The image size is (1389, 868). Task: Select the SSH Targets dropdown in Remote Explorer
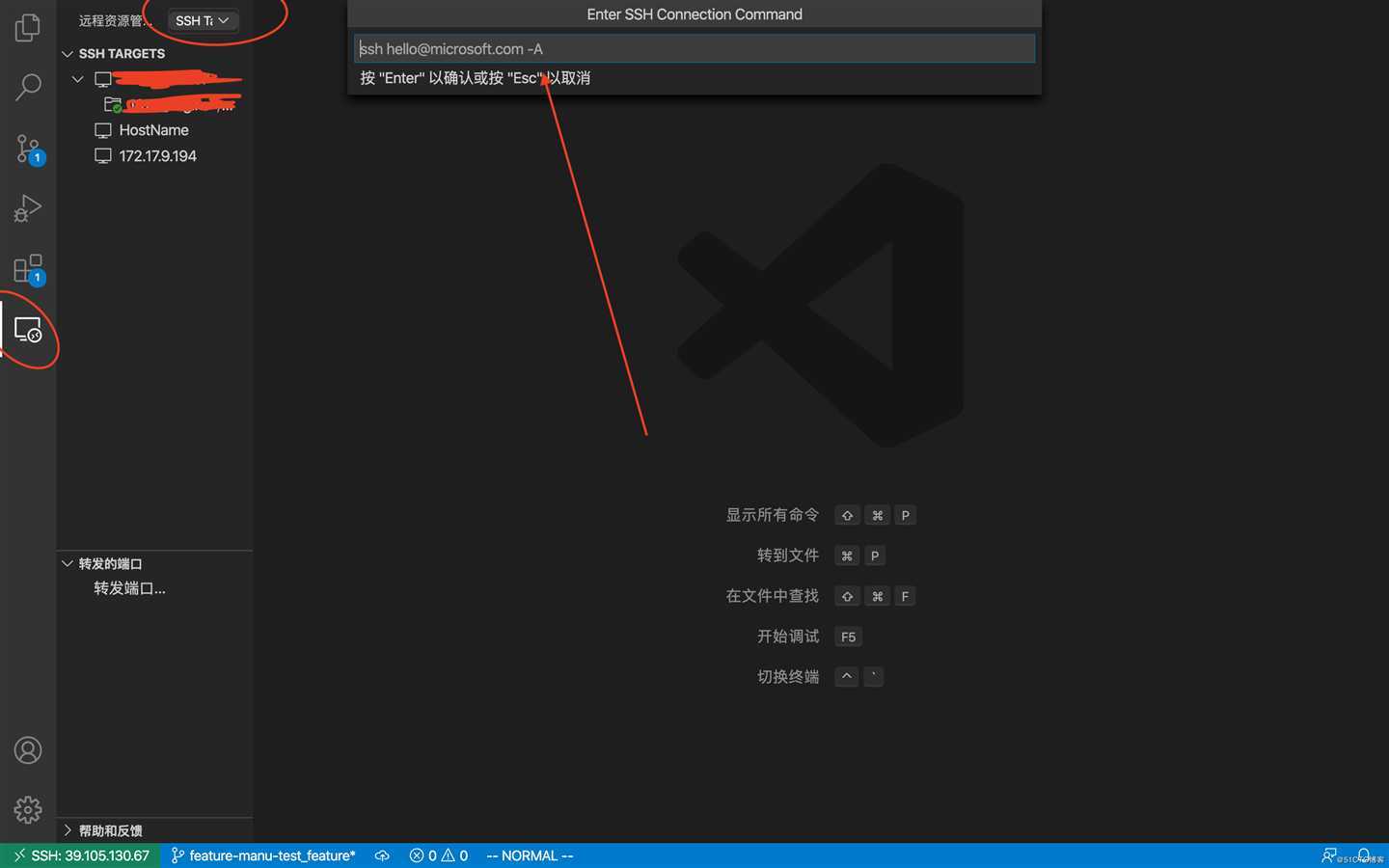click(x=203, y=20)
